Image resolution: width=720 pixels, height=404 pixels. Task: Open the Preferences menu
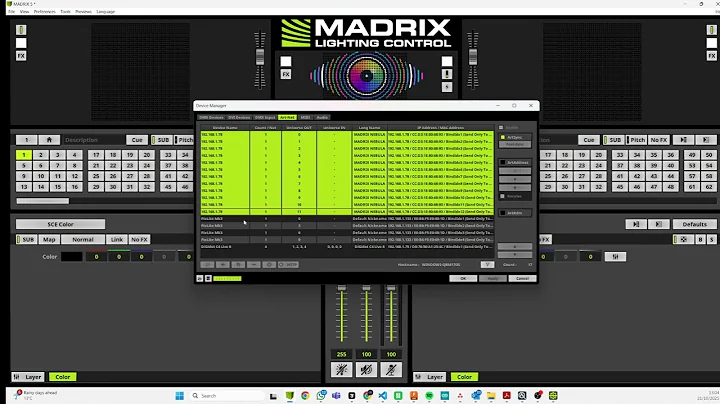pyautogui.click(x=45, y=11)
